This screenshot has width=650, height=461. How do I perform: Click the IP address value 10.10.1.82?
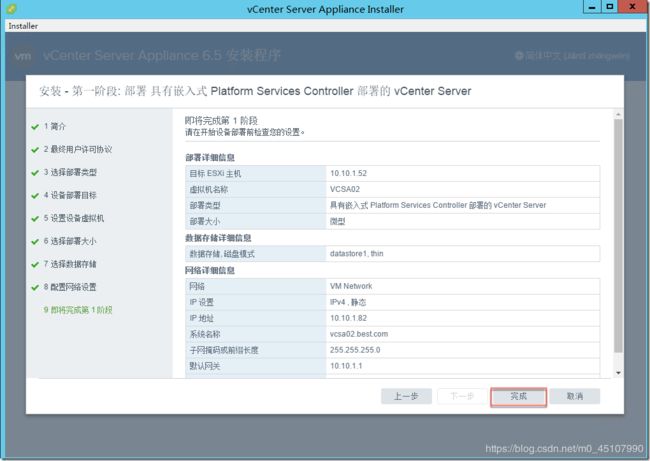pos(348,318)
